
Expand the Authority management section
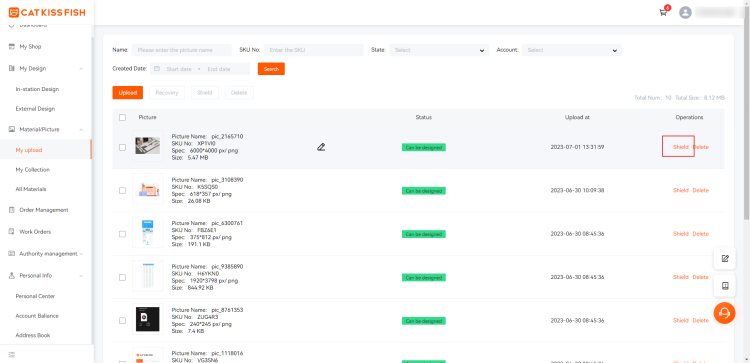pyautogui.click(x=81, y=253)
